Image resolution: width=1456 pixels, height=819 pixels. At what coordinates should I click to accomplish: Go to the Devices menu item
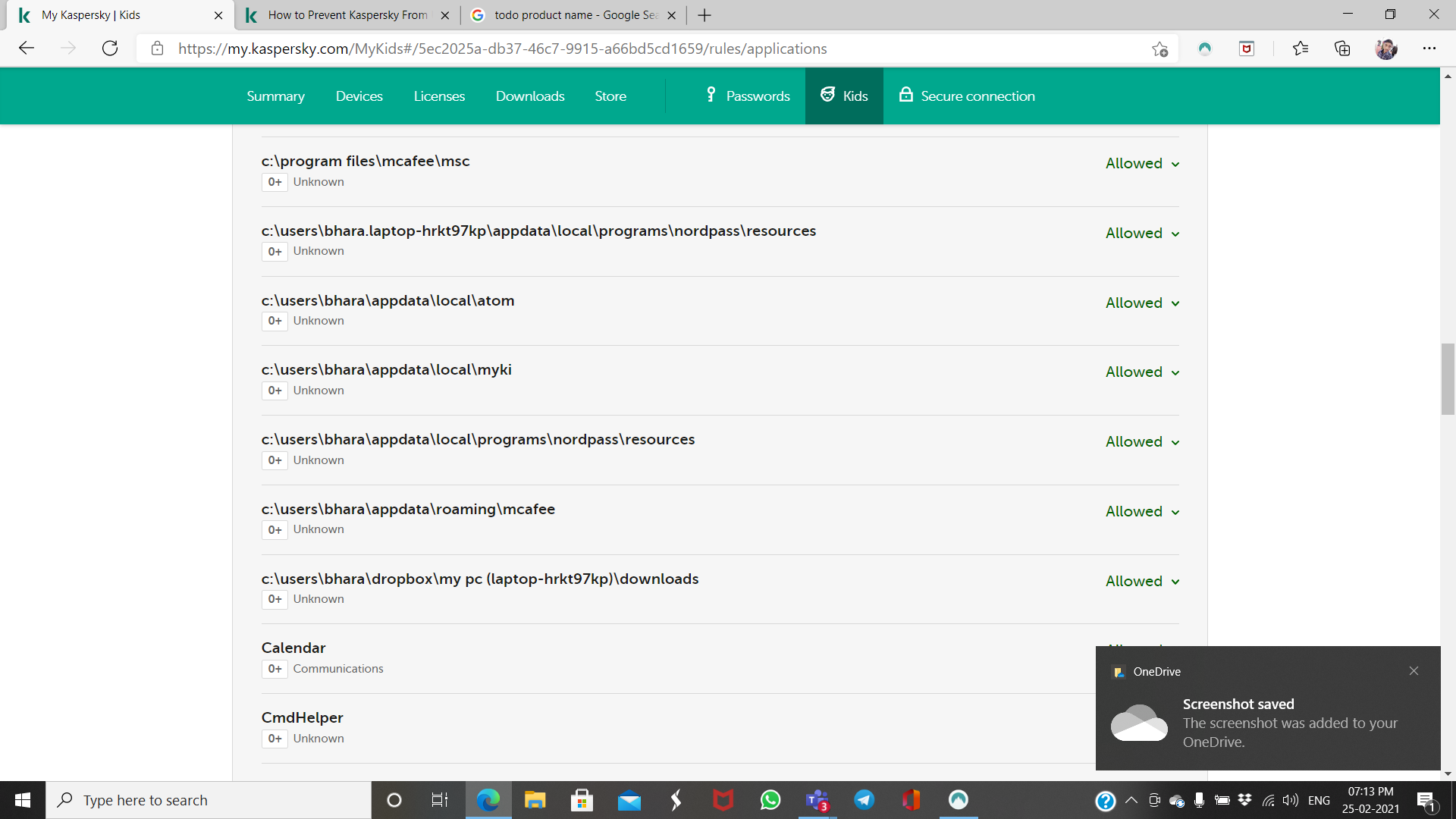tap(359, 96)
